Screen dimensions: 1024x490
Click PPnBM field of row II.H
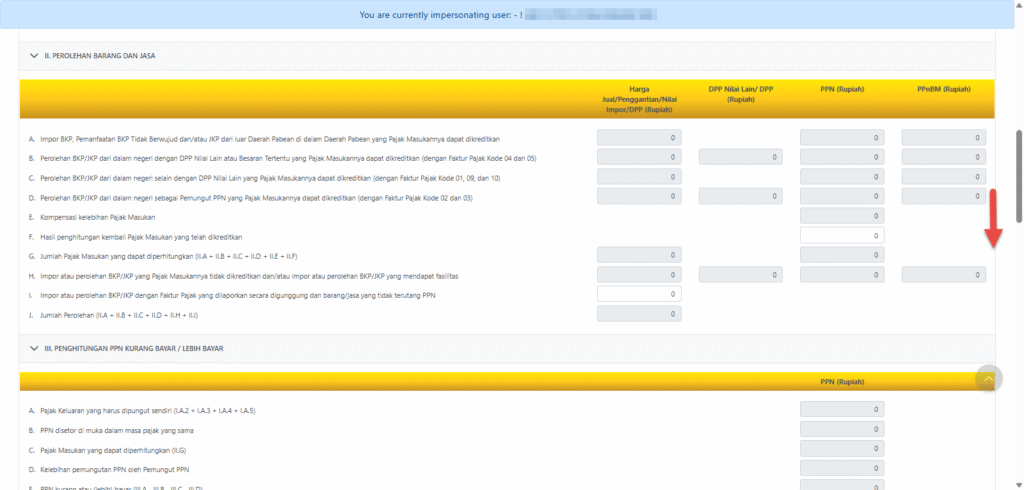point(943,274)
